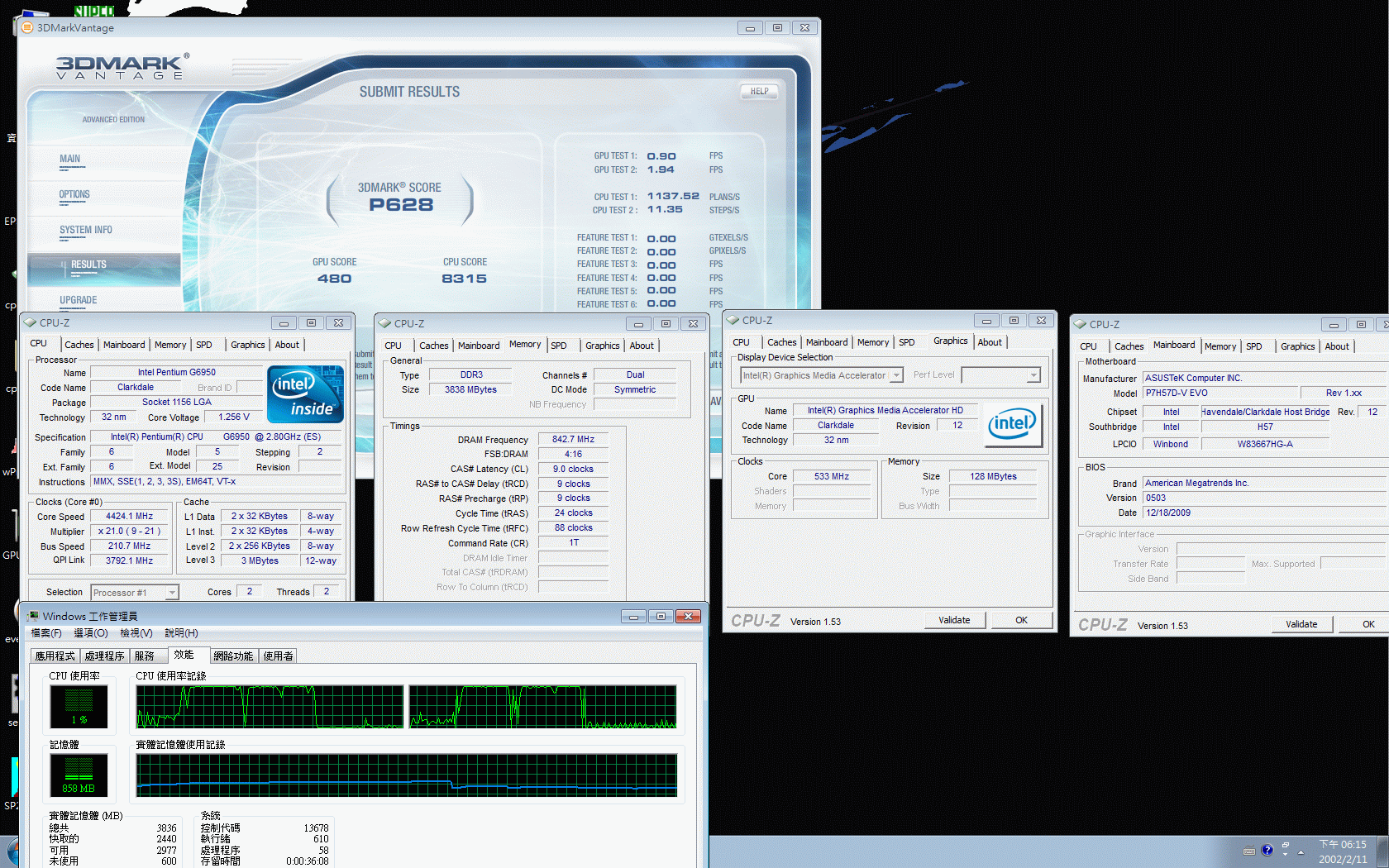Click CAS# Latency 9.0 clocks value
This screenshot has height=868, width=1389.
coord(573,469)
